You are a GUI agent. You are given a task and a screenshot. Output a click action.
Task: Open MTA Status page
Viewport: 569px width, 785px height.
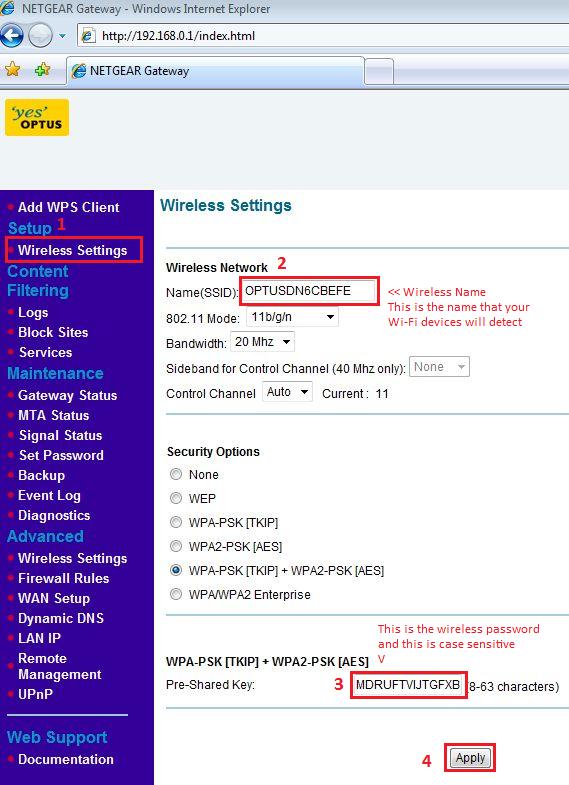click(x=54, y=416)
